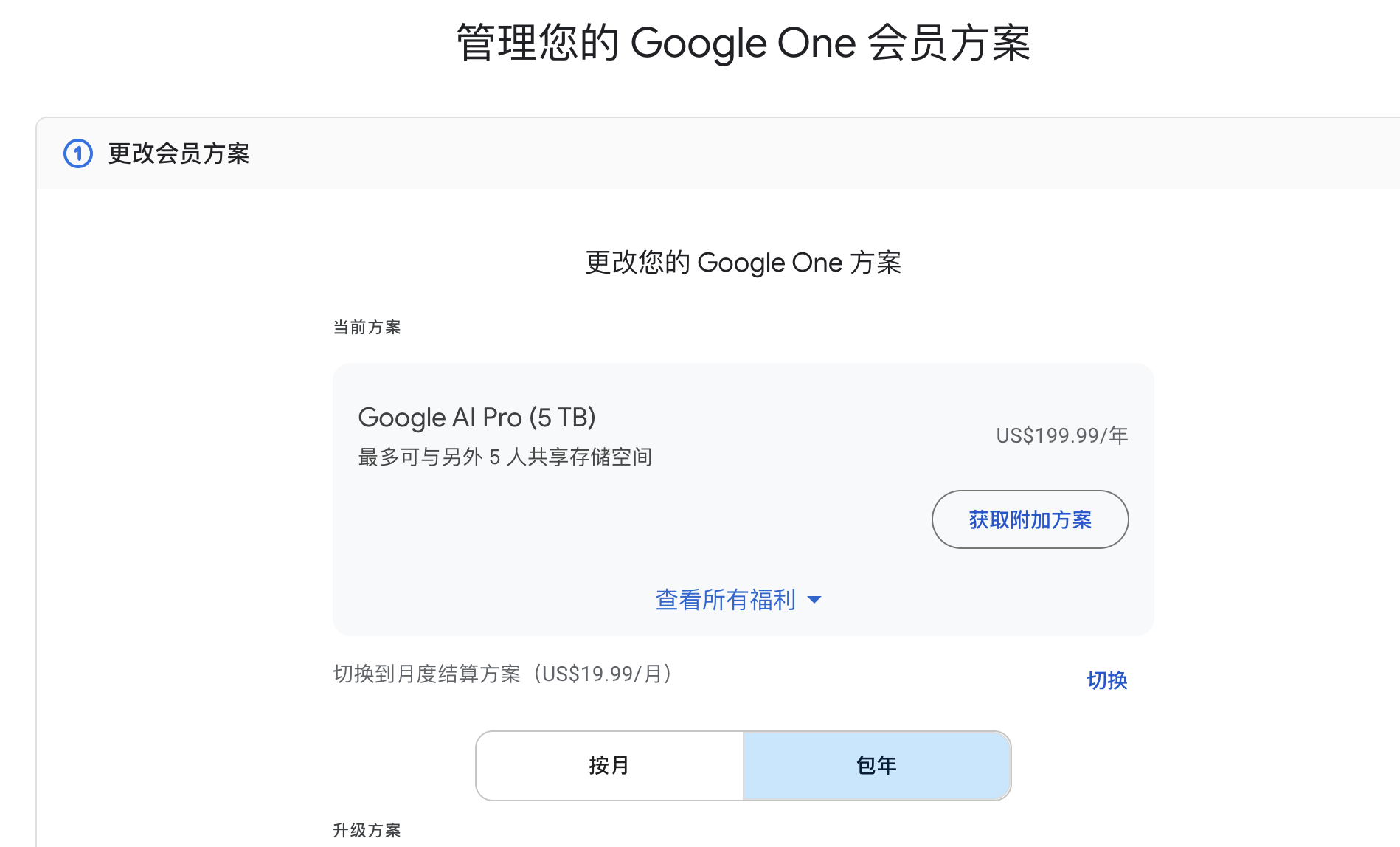Select the 按月 monthly billing option
1400x847 pixels.
pyautogui.click(x=609, y=766)
